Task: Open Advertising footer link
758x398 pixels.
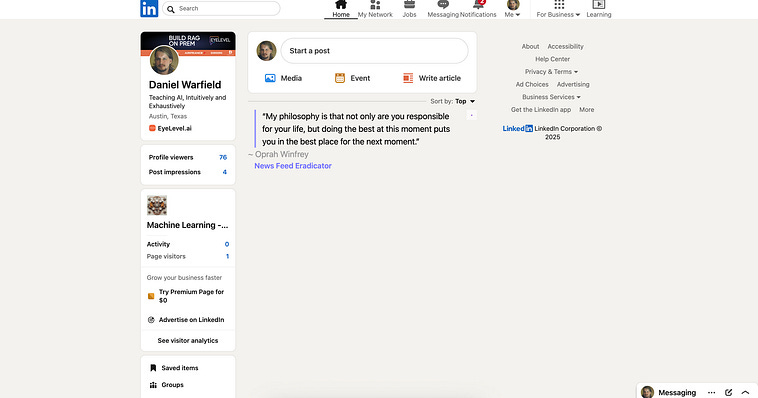Action: coord(573,84)
